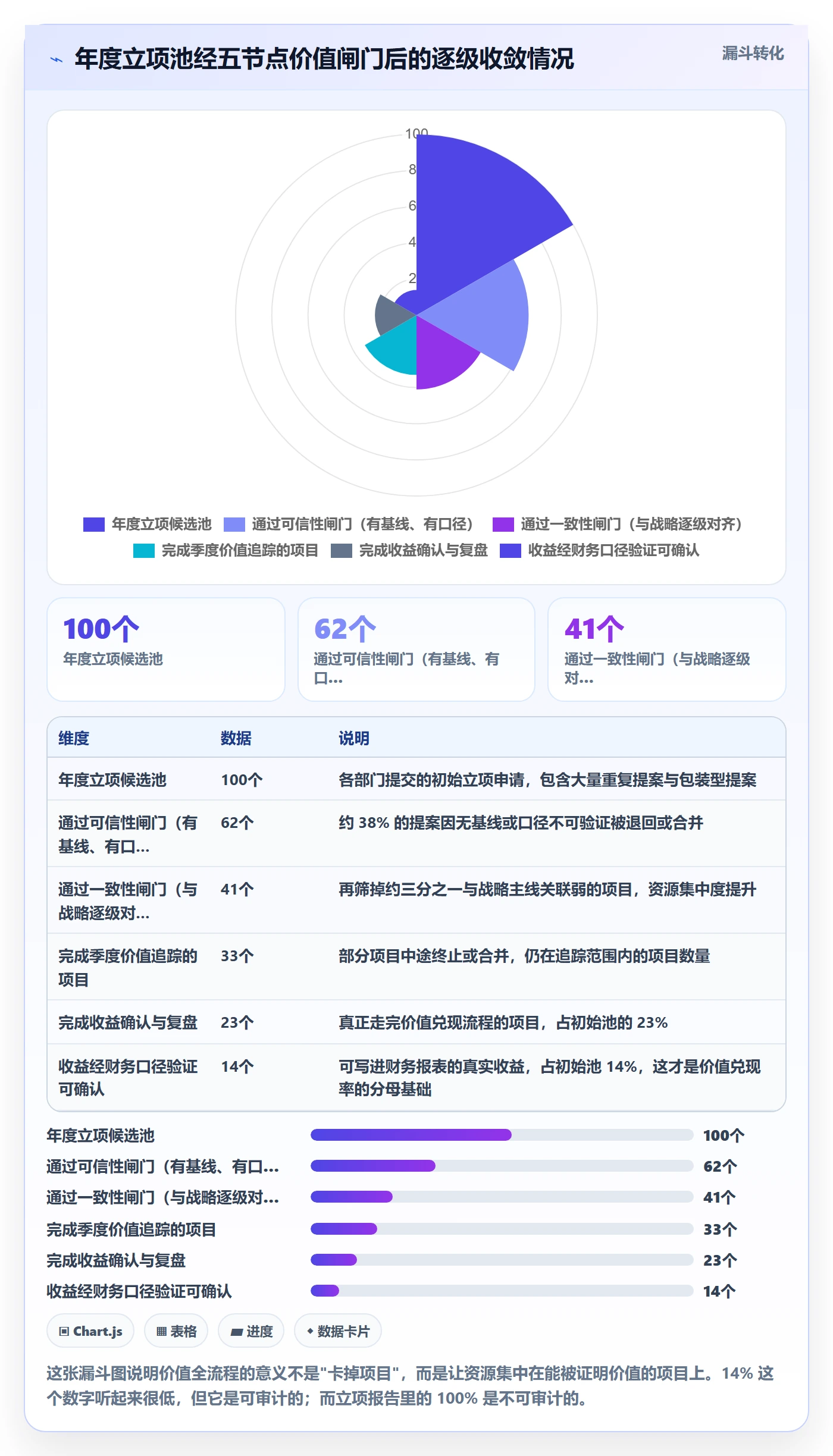This screenshot has width=833, height=1456.
Task: Click the 数据卡片 chip
Action: coord(338,1331)
